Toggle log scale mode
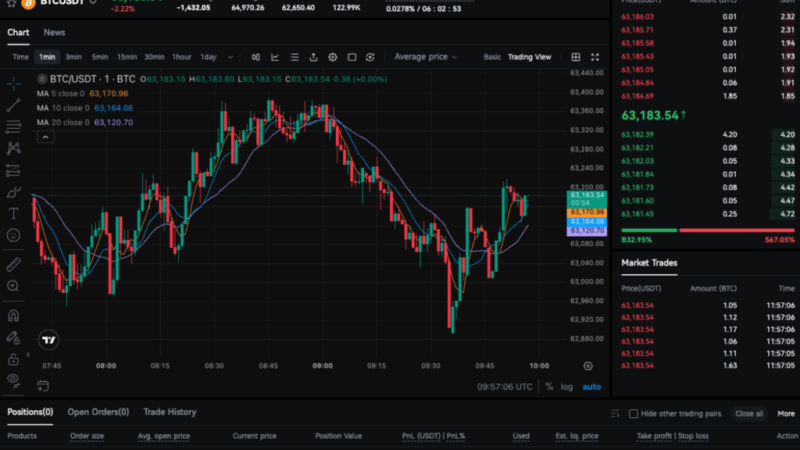Screen dimensions: 800x450 pyautogui.click(x=567, y=387)
